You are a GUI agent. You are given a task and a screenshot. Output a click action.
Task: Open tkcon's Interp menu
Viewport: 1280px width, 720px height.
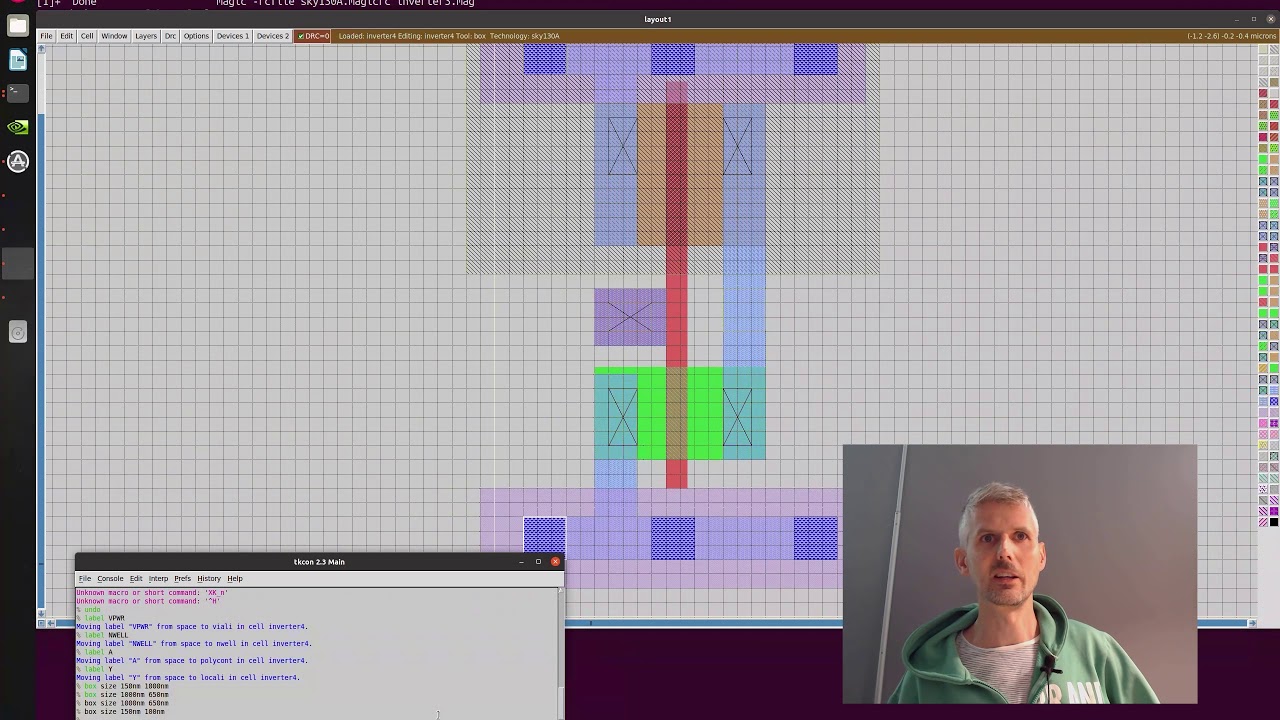point(158,579)
